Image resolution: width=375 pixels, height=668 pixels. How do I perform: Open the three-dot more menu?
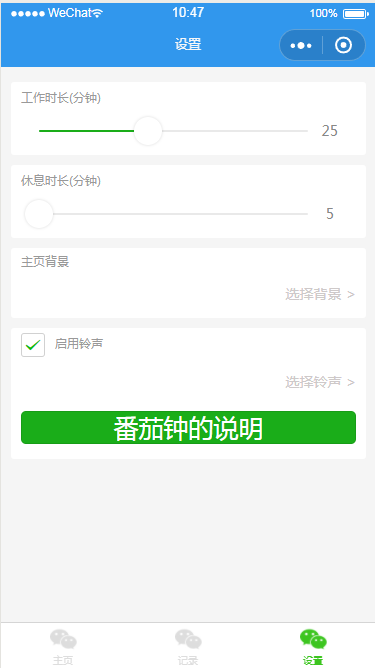[x=301, y=46]
